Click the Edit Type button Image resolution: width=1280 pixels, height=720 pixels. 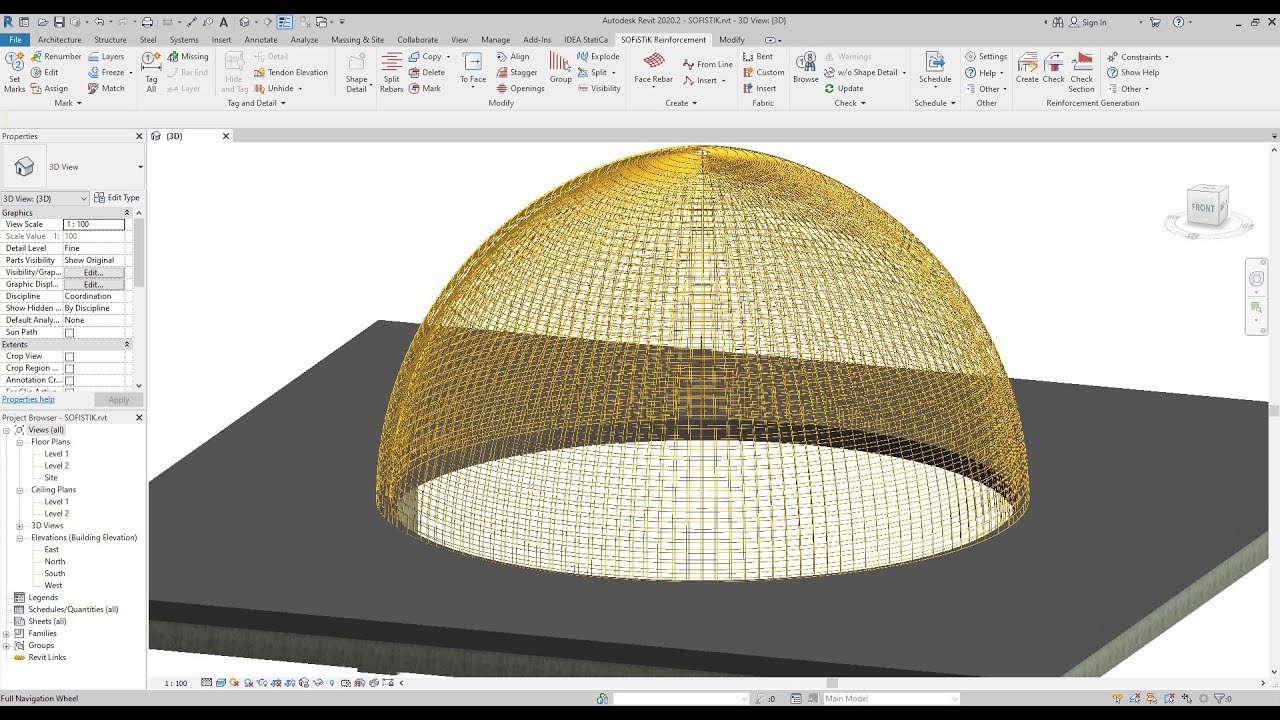pos(116,197)
